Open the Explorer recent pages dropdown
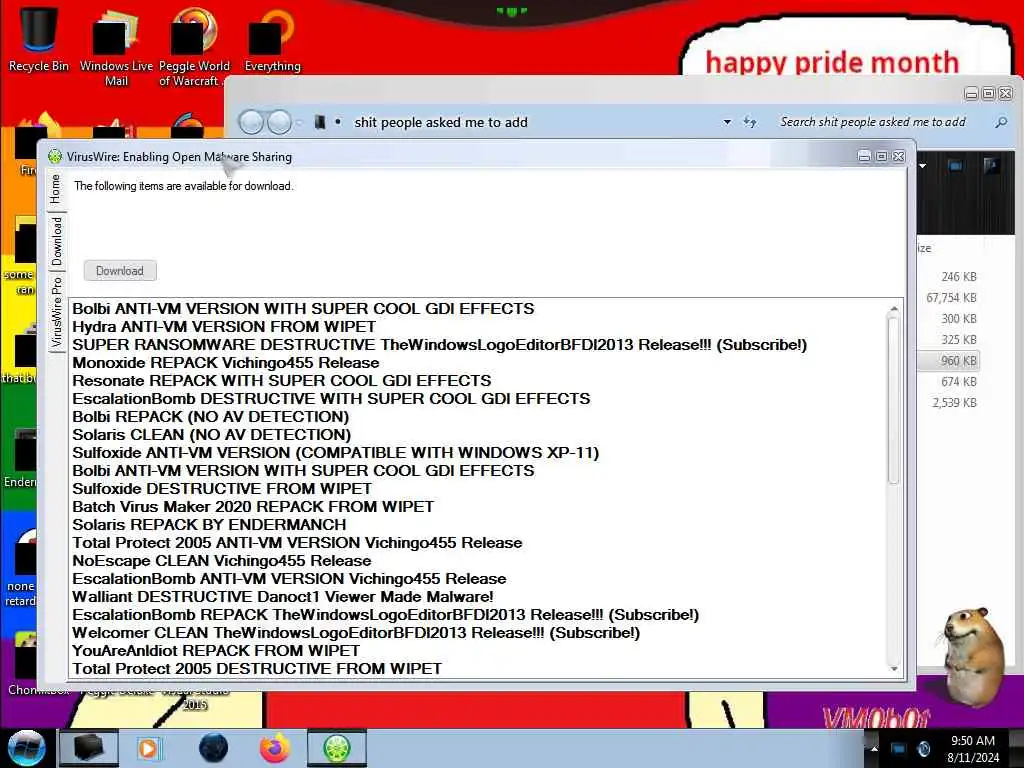Viewport: 1024px width, 768px height. coord(299,122)
